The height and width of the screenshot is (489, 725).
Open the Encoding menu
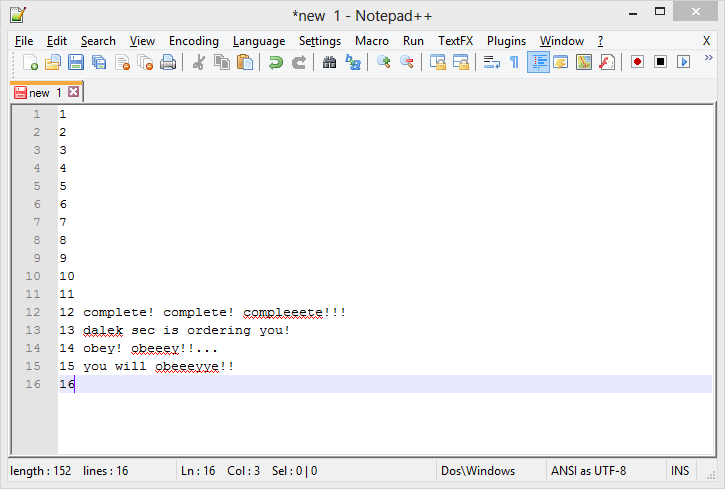click(193, 41)
